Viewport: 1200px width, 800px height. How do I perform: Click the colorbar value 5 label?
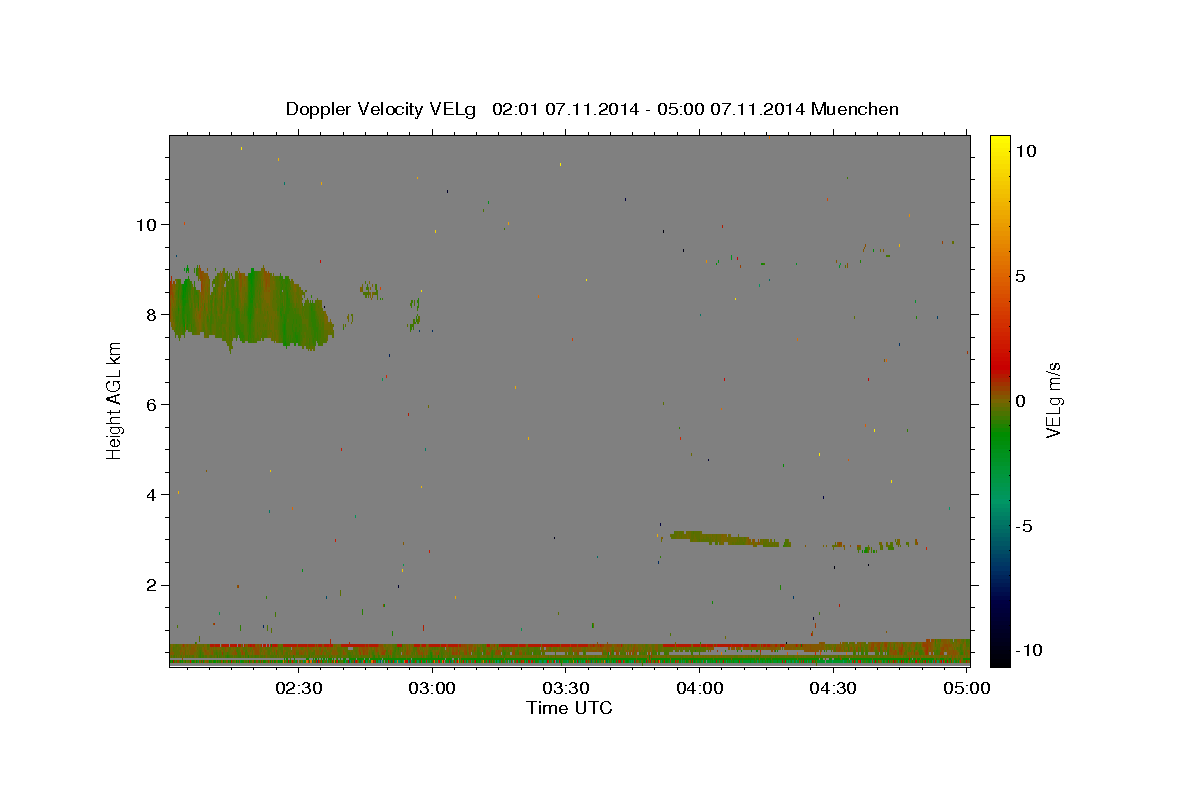[x=1021, y=276]
